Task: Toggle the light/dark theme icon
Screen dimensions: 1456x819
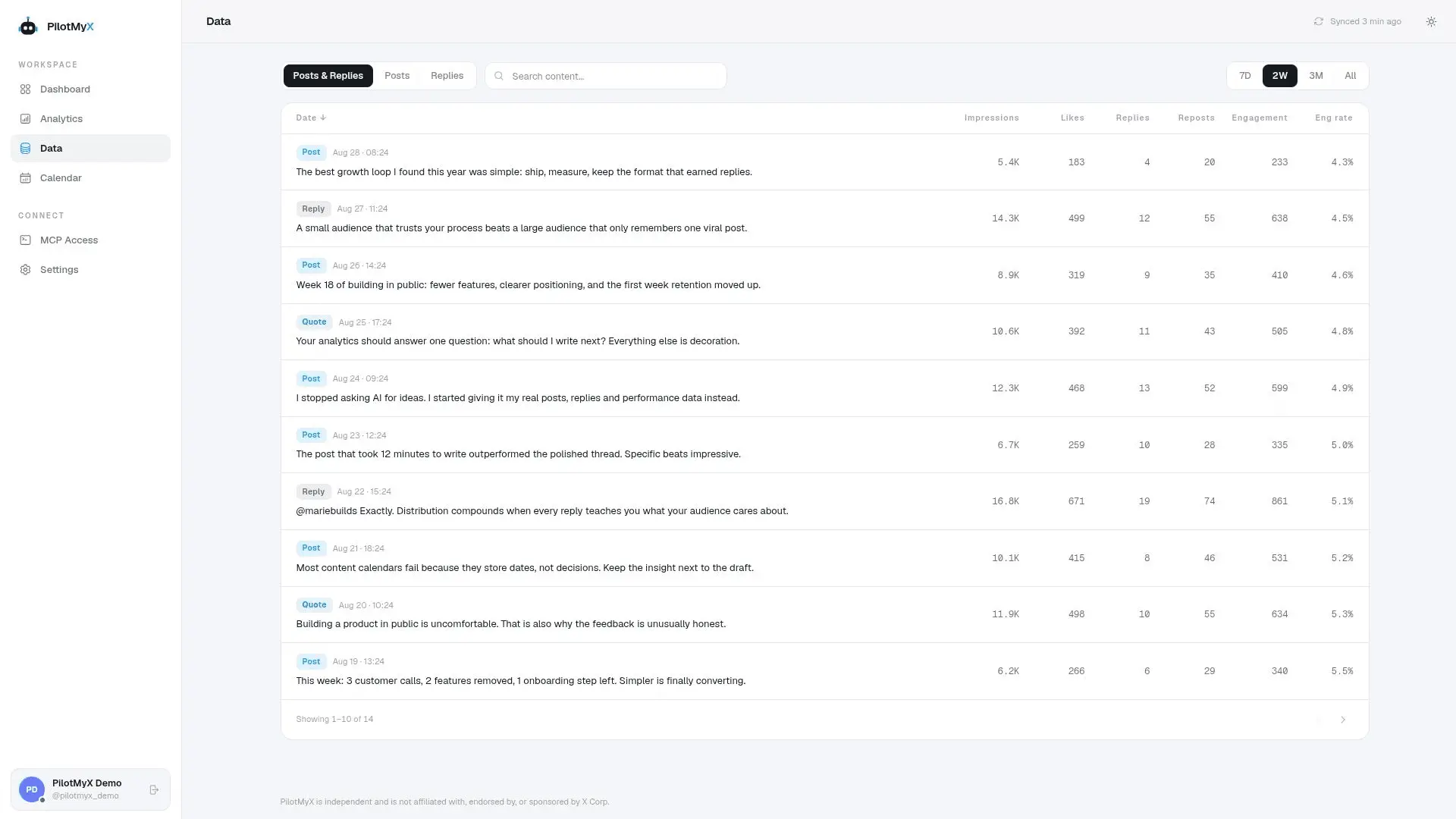Action: 1431,21
